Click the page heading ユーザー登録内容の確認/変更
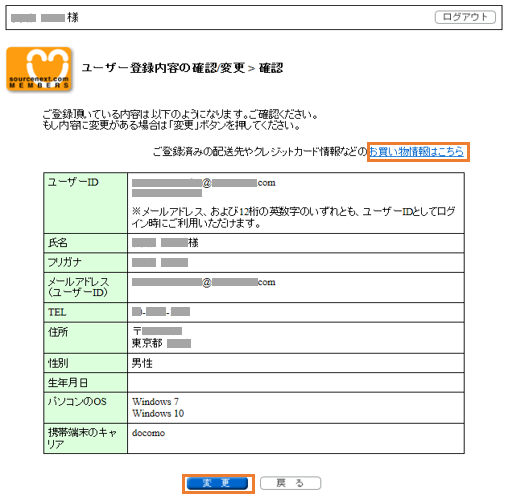Screen dimensions: 507x501 pyautogui.click(x=164, y=68)
